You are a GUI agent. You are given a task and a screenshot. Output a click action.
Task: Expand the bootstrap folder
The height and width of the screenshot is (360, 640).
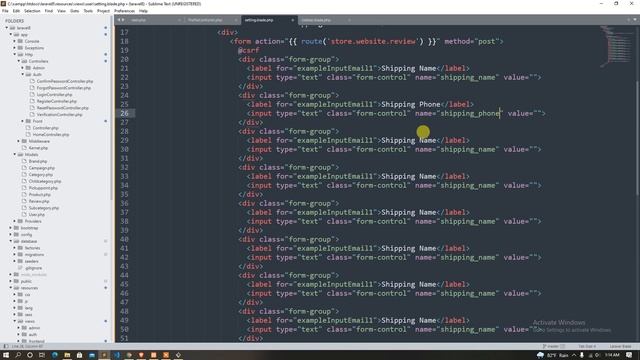click(x=11, y=228)
